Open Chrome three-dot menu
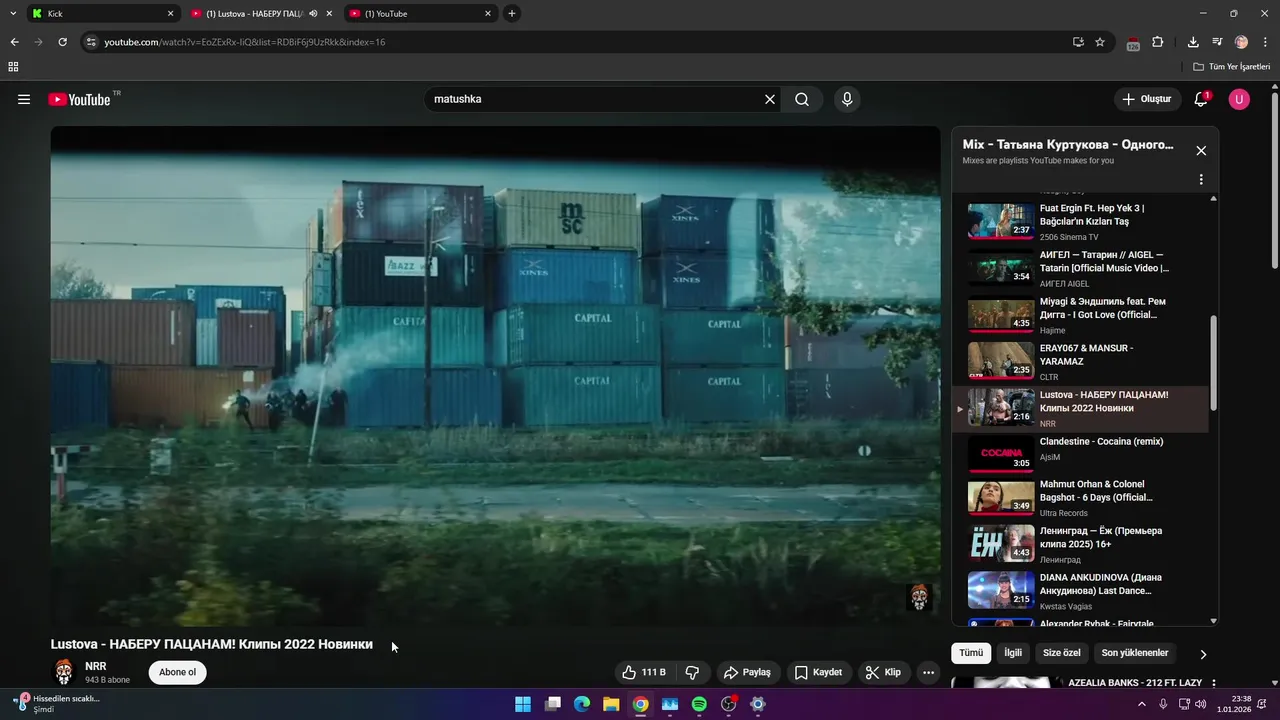Image resolution: width=1280 pixels, height=720 pixels. [1266, 42]
